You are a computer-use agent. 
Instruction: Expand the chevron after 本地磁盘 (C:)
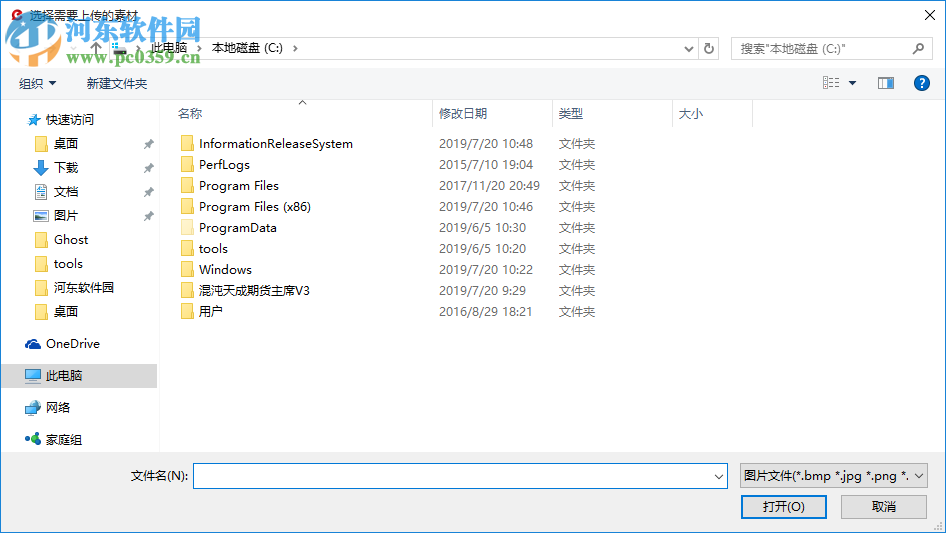click(295, 48)
